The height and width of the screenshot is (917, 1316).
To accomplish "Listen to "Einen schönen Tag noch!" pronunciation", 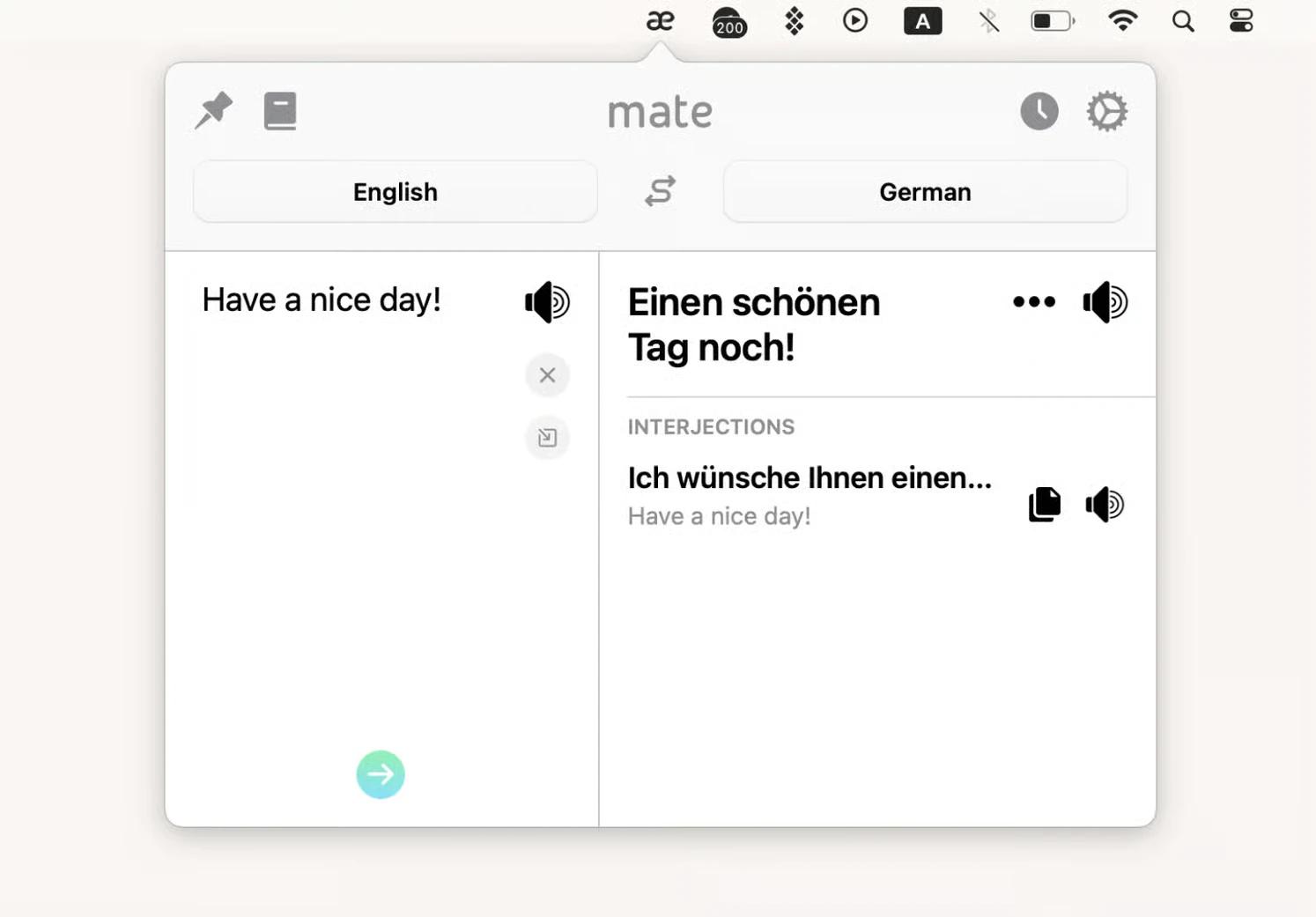I will point(1105,302).
